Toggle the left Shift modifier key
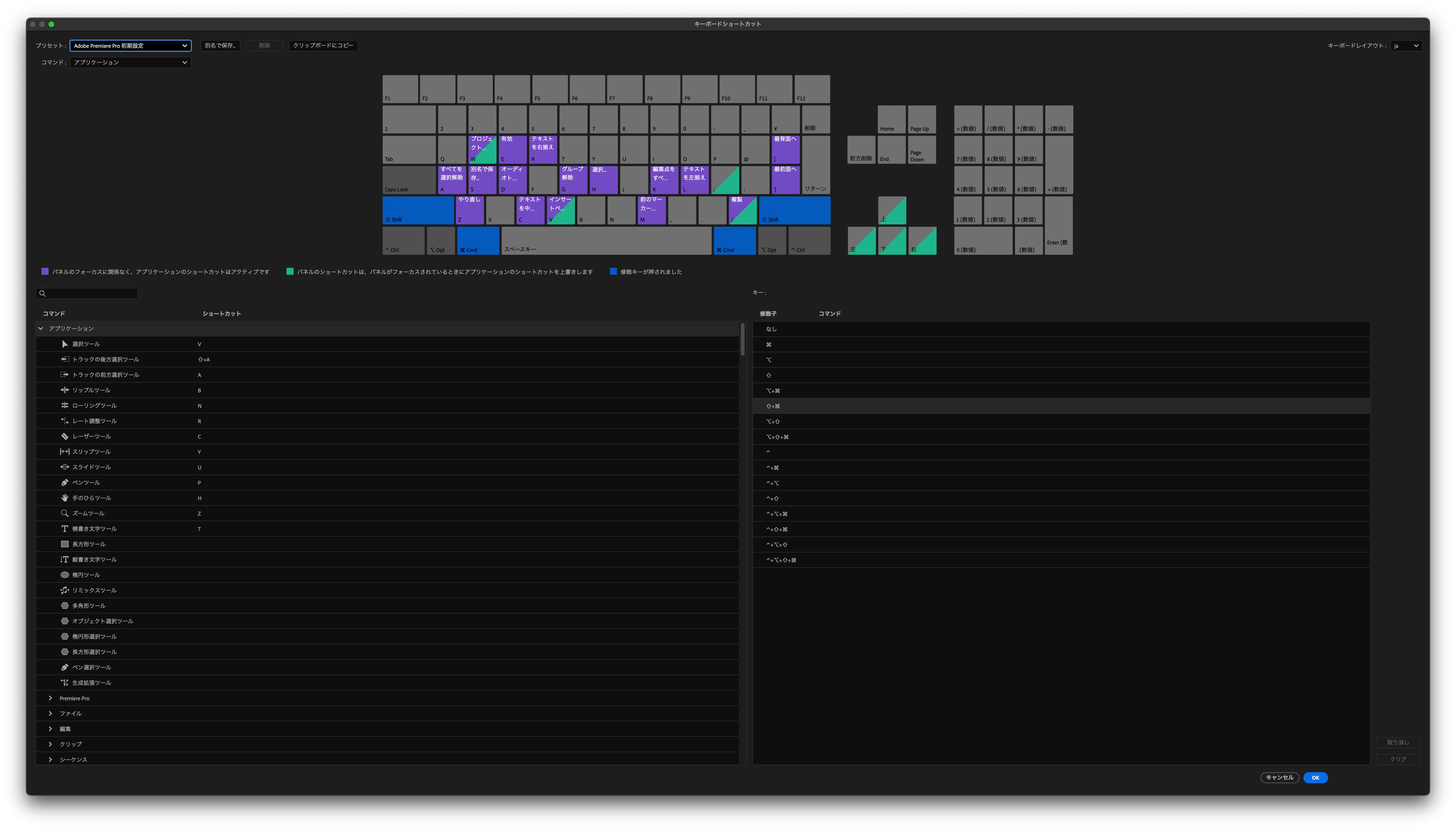The height and width of the screenshot is (830, 1456). tap(418, 210)
